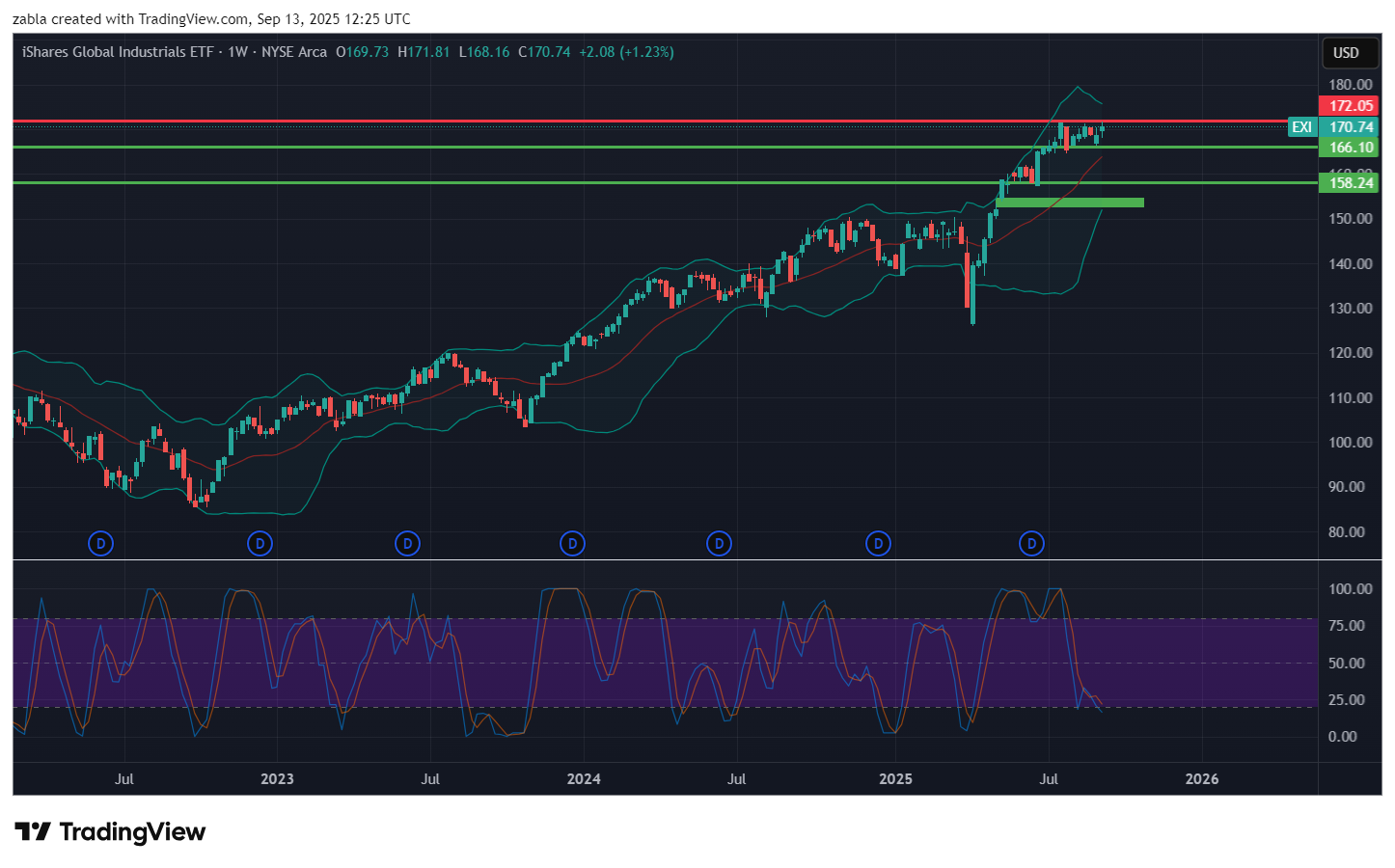Click the TradingView logo at bottom left
Screen dimensions: 1395x868
110,832
